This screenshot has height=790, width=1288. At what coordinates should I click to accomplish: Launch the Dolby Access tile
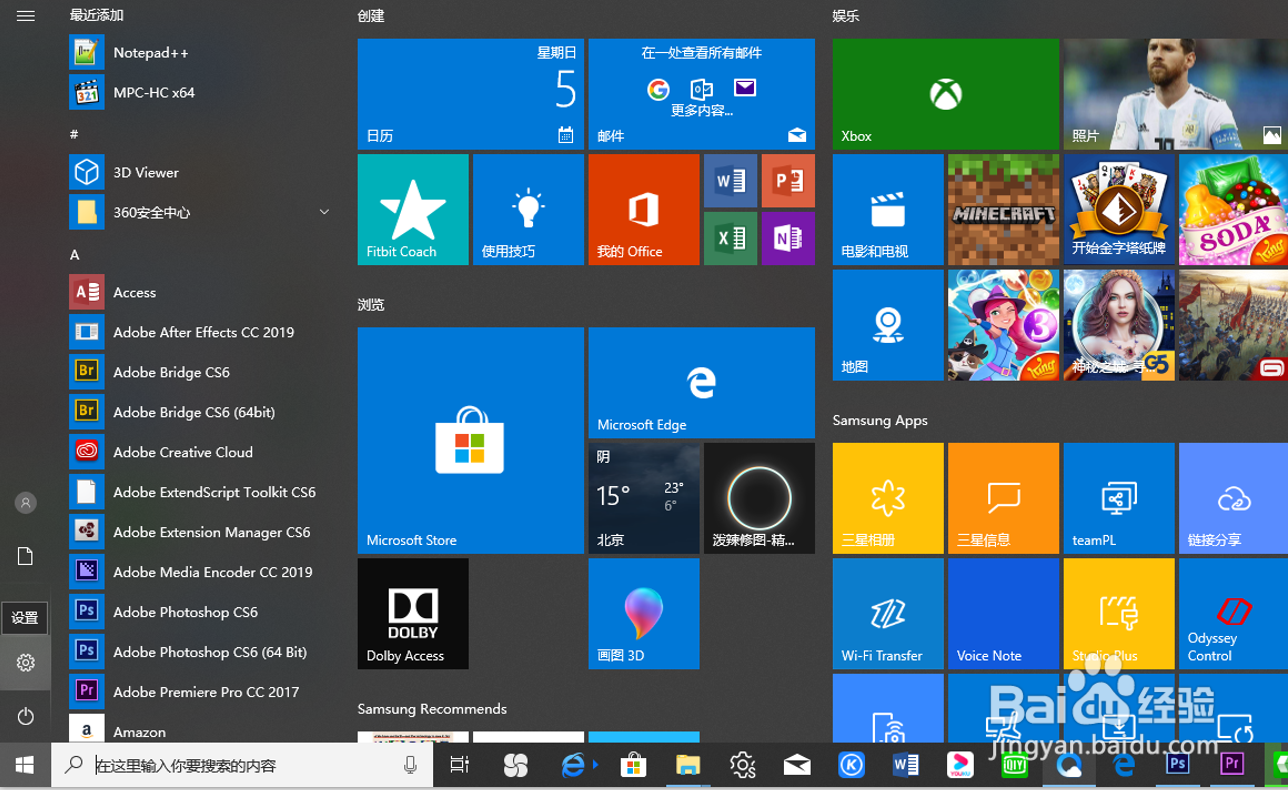coord(413,613)
